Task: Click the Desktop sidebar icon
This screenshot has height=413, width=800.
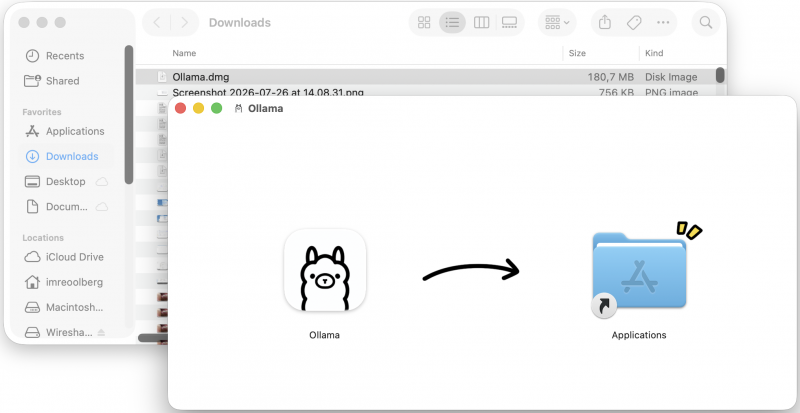Action: point(32,181)
